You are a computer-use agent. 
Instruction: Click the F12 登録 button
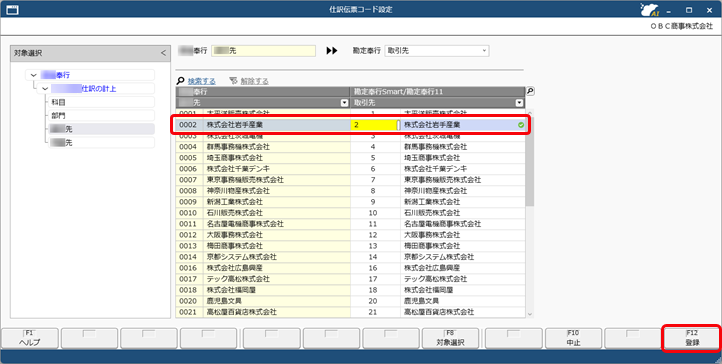pyautogui.click(x=692, y=338)
